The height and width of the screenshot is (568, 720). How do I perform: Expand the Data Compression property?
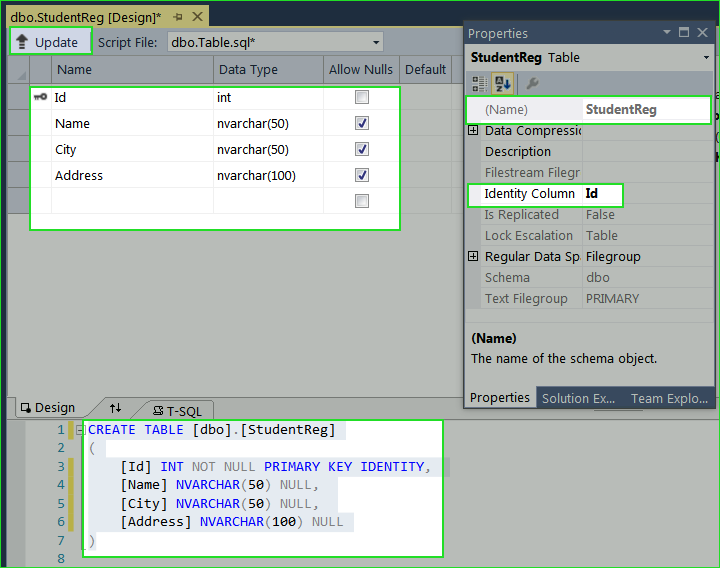[x=473, y=130]
